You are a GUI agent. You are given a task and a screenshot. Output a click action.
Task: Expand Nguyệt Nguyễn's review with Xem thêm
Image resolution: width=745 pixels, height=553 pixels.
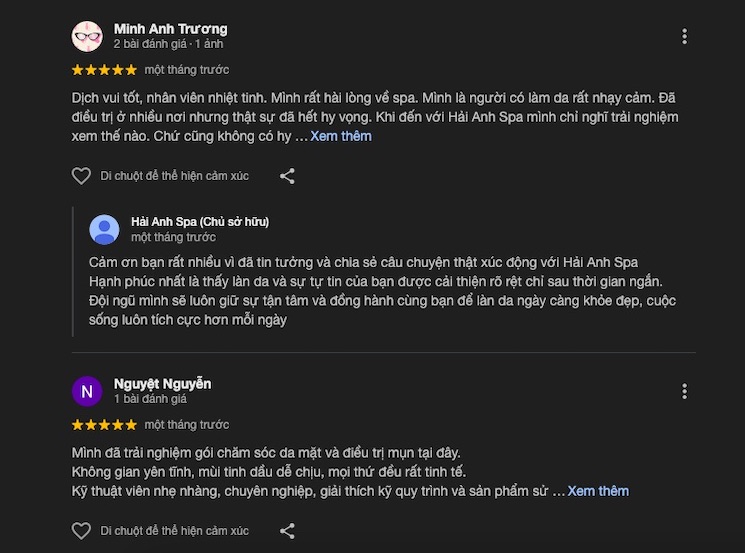click(598, 491)
